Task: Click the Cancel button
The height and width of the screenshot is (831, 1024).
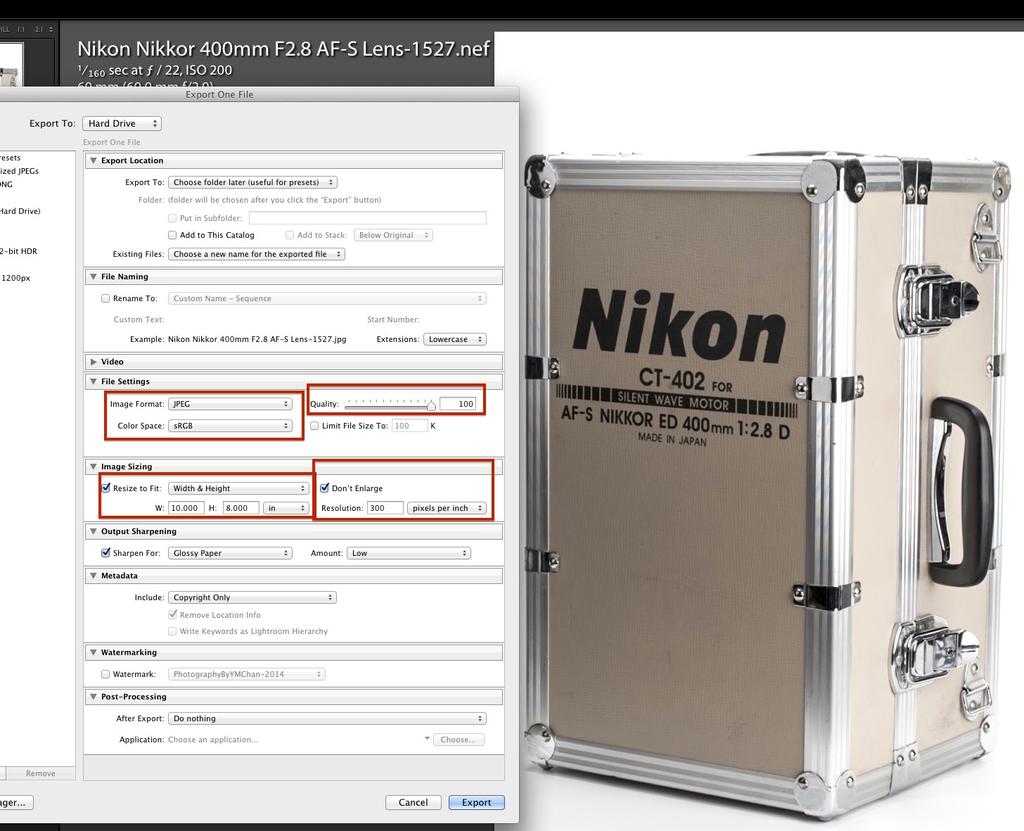Action: [413, 802]
